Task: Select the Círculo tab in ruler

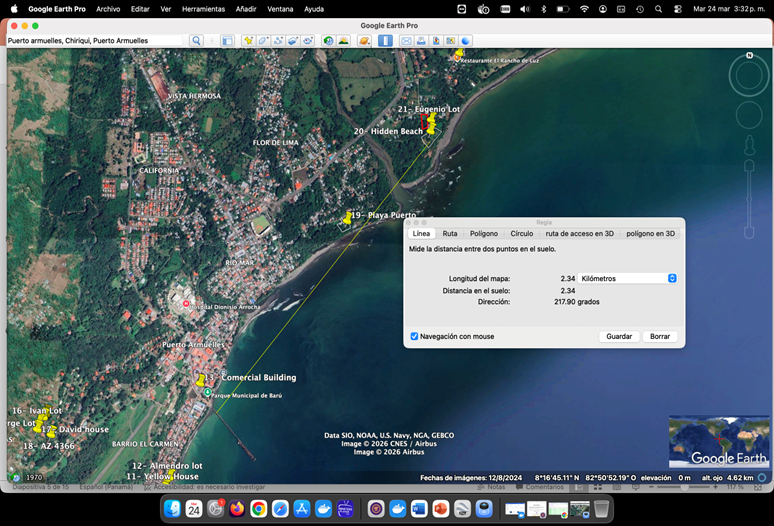Action: pos(522,233)
